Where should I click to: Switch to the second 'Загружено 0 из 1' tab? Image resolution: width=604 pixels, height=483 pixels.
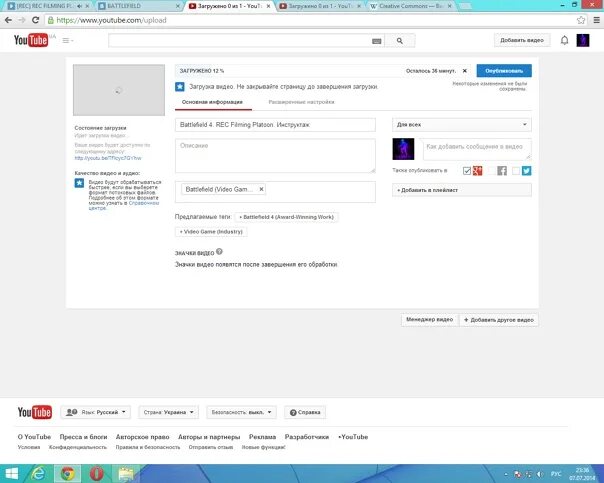pyautogui.click(x=320, y=6)
